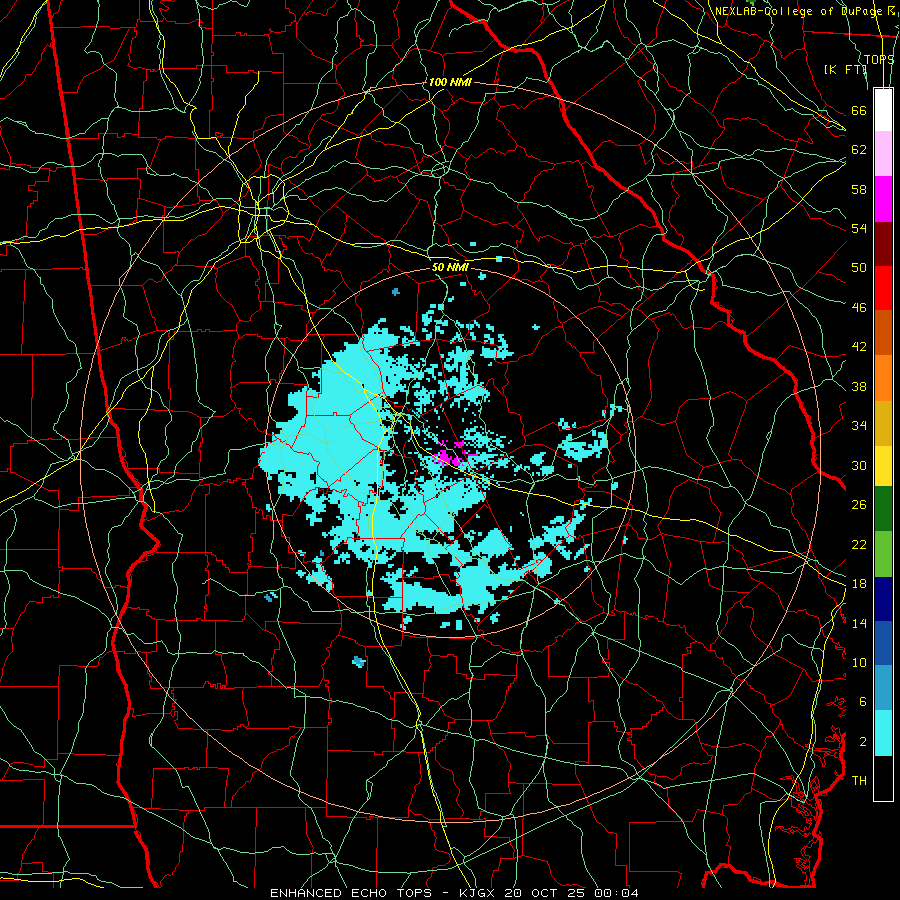
Task: Click the light pink legend swatch
Action: 883,154
